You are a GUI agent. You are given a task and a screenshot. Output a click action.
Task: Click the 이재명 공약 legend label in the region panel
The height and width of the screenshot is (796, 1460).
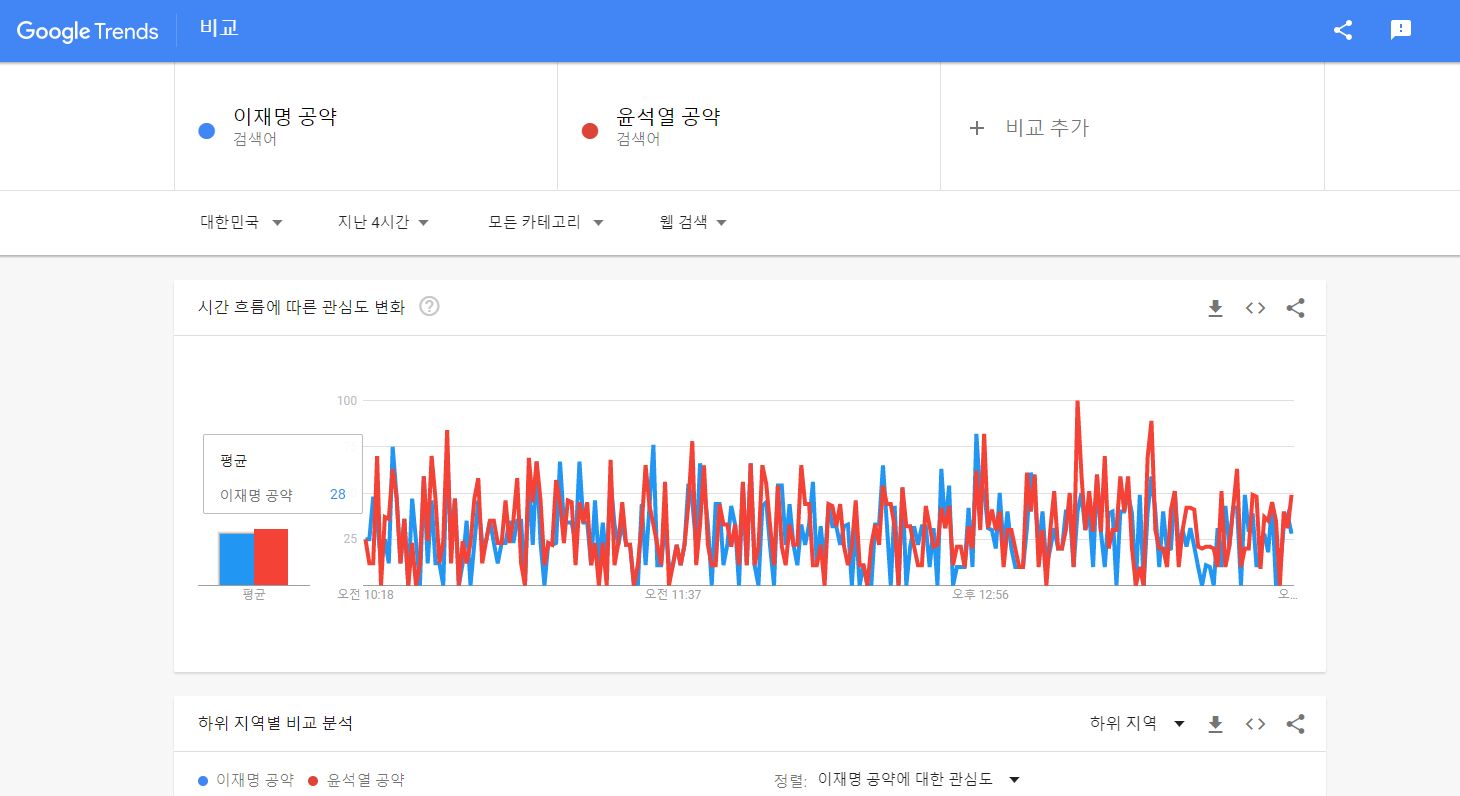tap(254, 780)
